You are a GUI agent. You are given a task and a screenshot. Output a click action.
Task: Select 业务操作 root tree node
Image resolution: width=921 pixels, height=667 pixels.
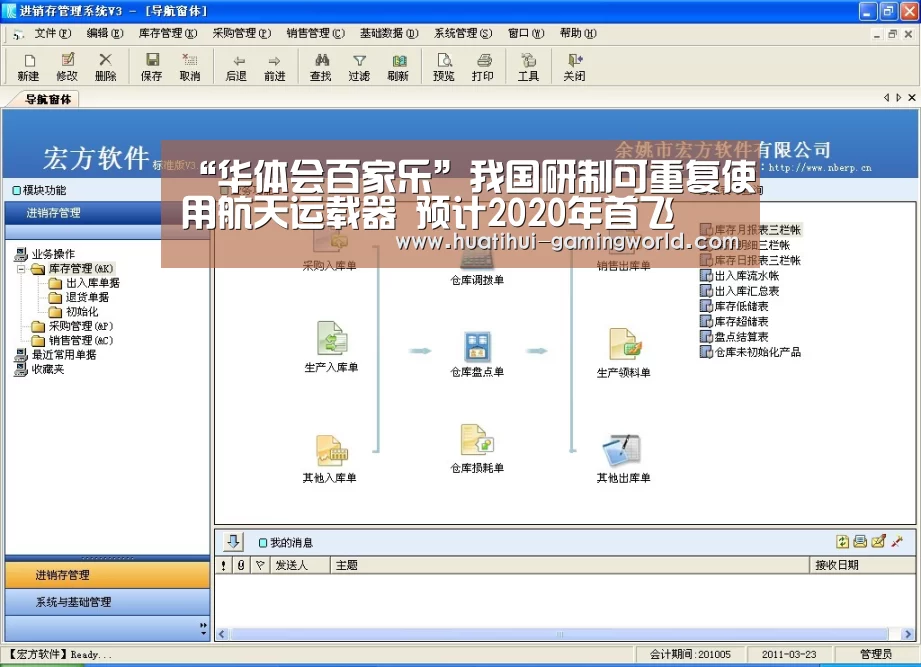pos(53,254)
